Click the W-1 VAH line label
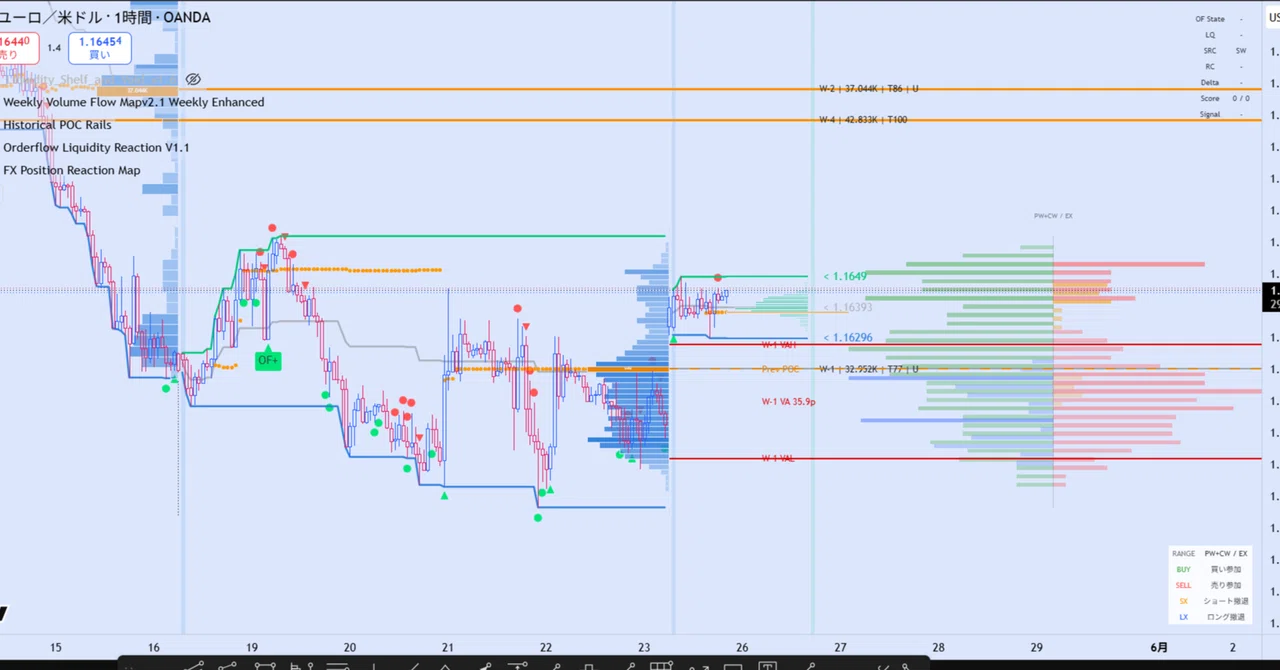 779,345
